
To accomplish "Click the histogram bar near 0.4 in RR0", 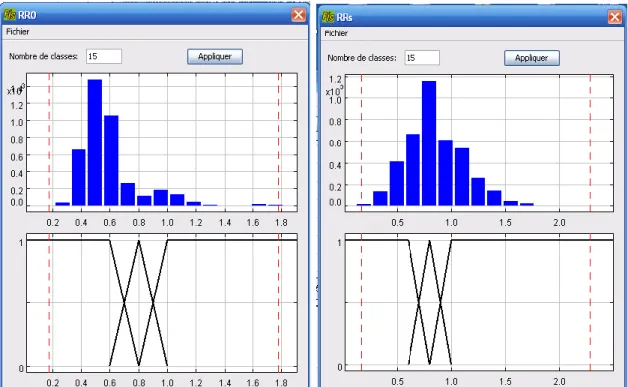I will [x=78, y=177].
